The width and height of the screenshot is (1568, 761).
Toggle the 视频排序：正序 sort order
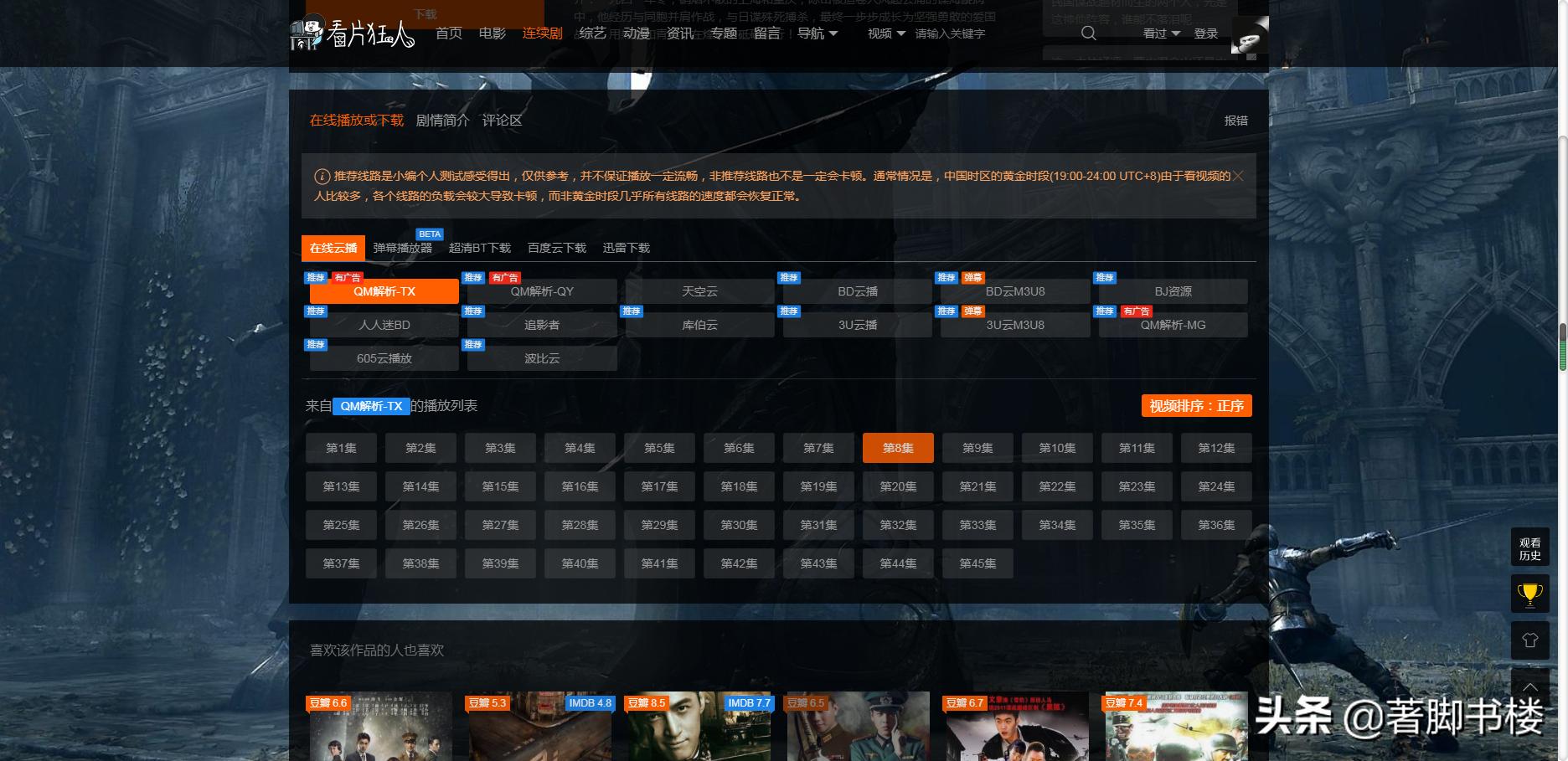tap(1197, 406)
